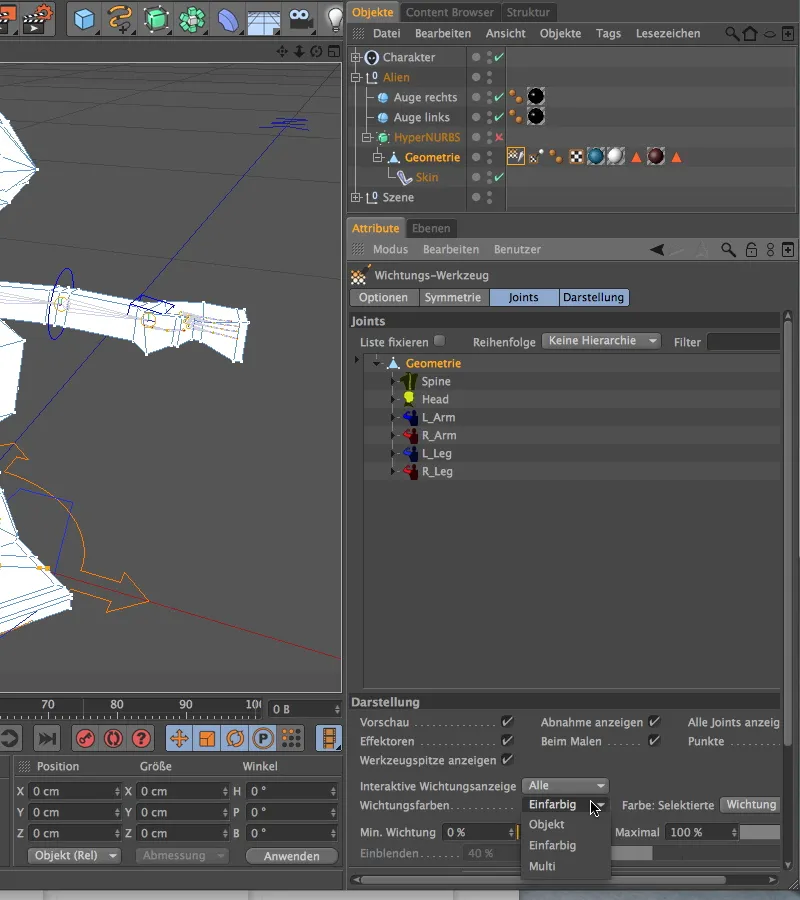The image size is (800, 900).
Task: Open the Reihenfolge Keine Hierarchie dropdown
Action: [601, 341]
